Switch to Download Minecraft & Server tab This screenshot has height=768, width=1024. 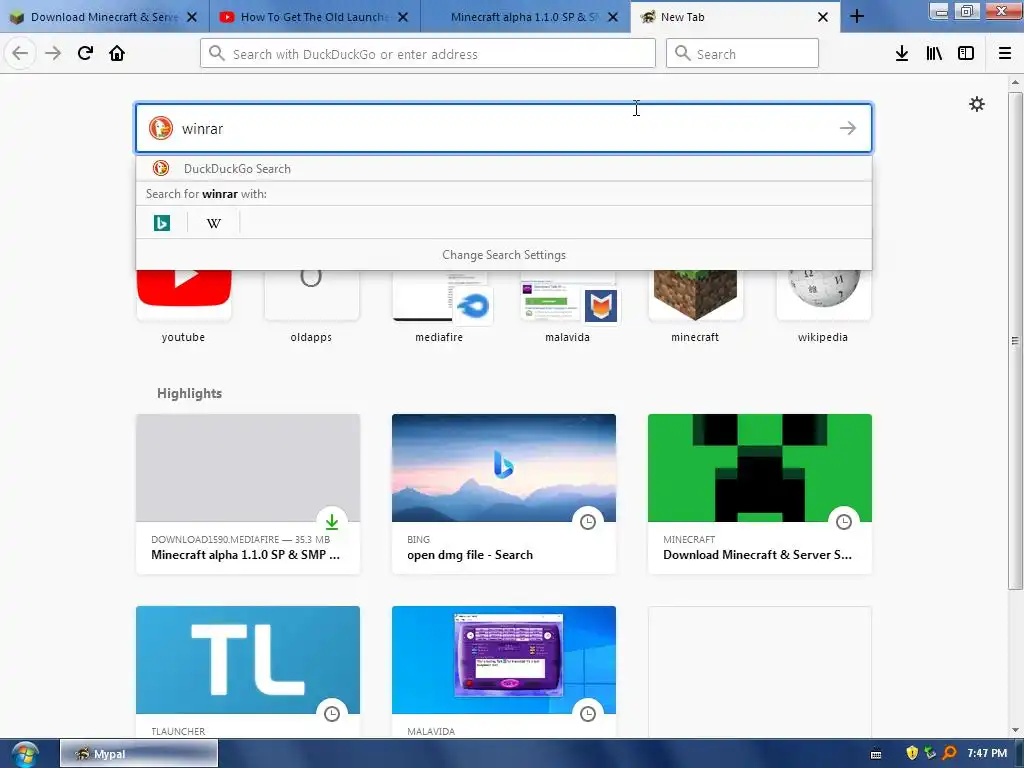(104, 17)
